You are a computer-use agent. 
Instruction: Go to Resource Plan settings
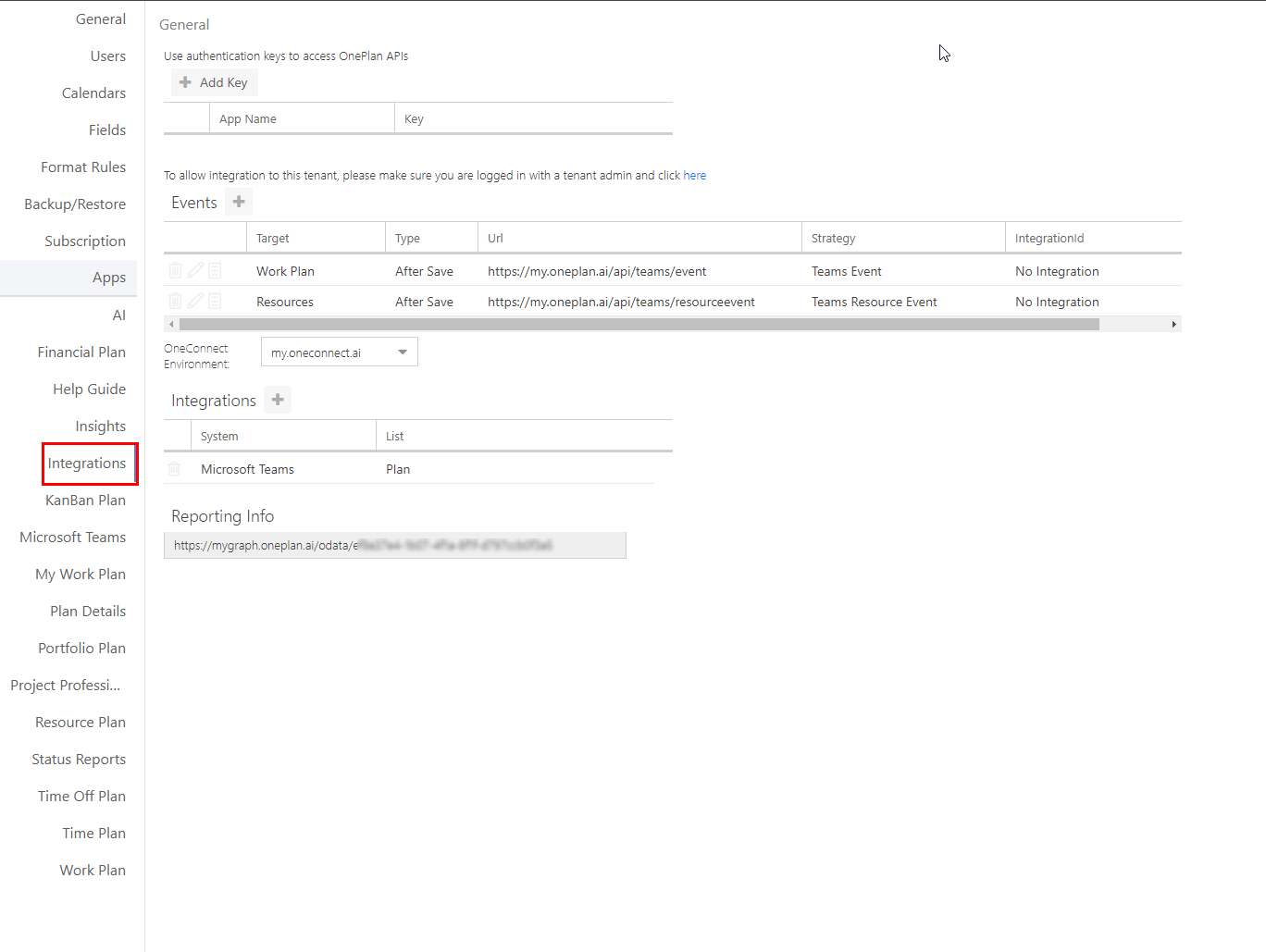pyautogui.click(x=81, y=723)
